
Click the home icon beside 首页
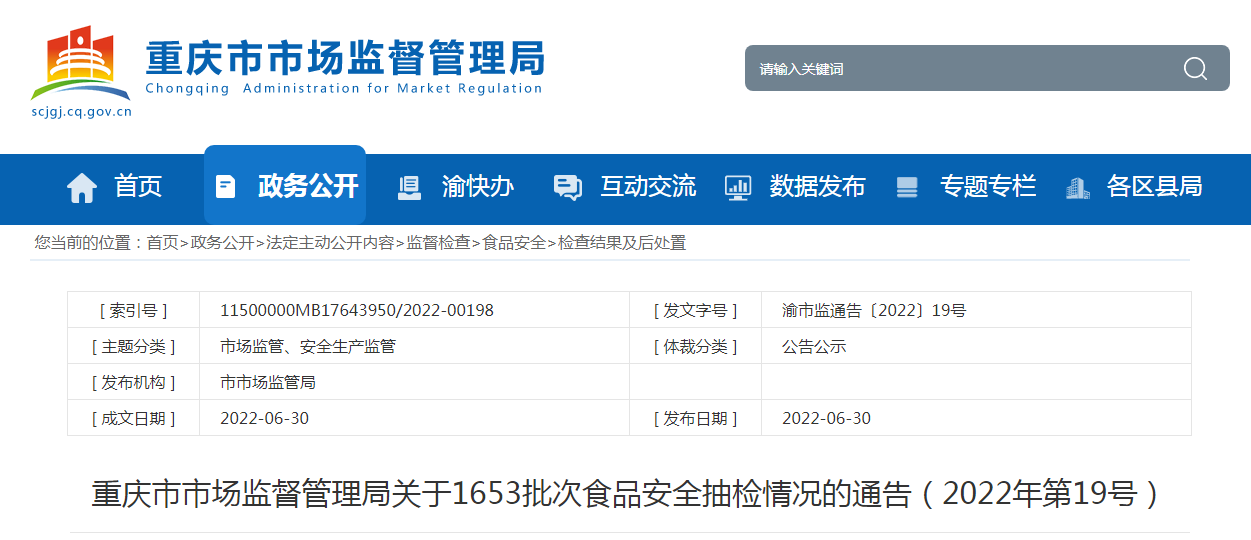tap(82, 187)
